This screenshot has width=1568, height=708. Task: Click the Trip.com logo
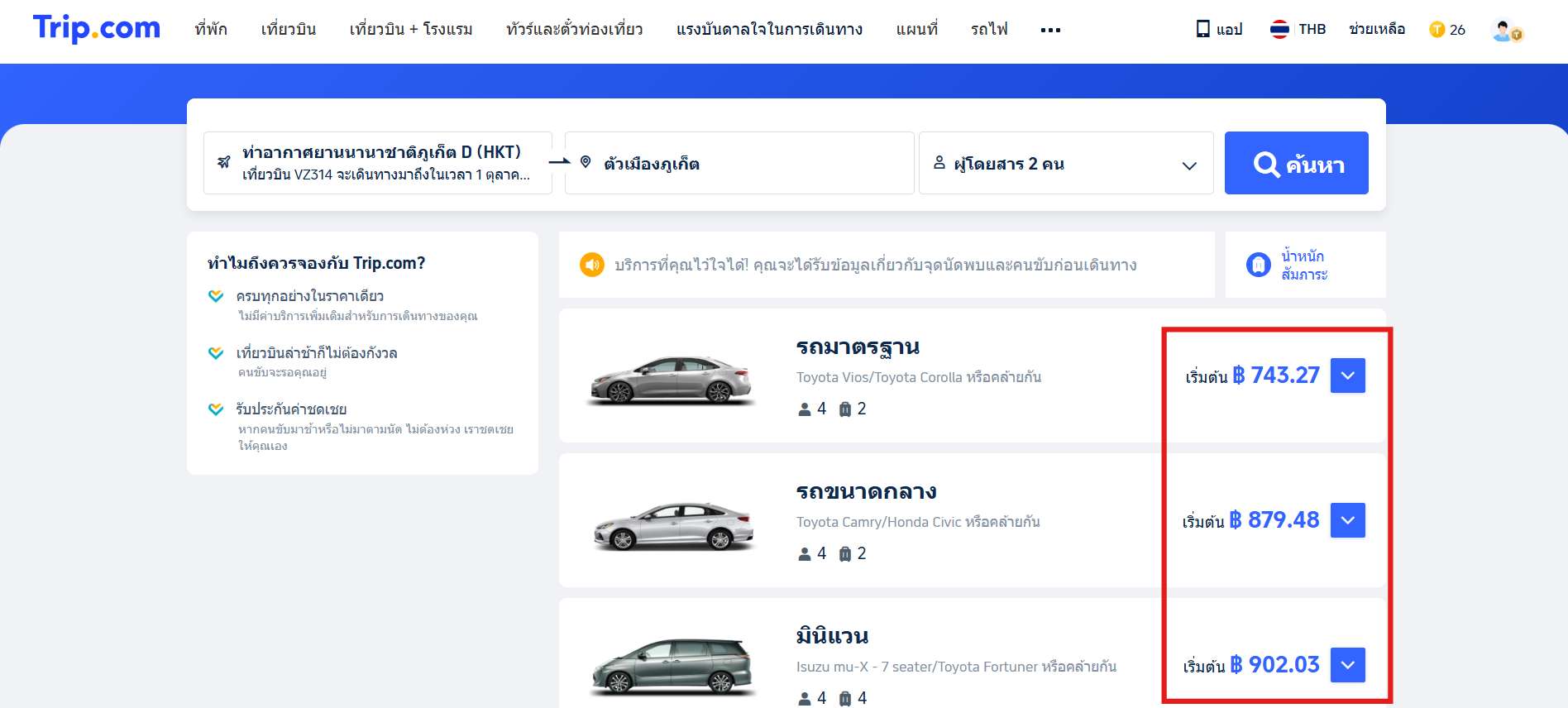(x=97, y=28)
